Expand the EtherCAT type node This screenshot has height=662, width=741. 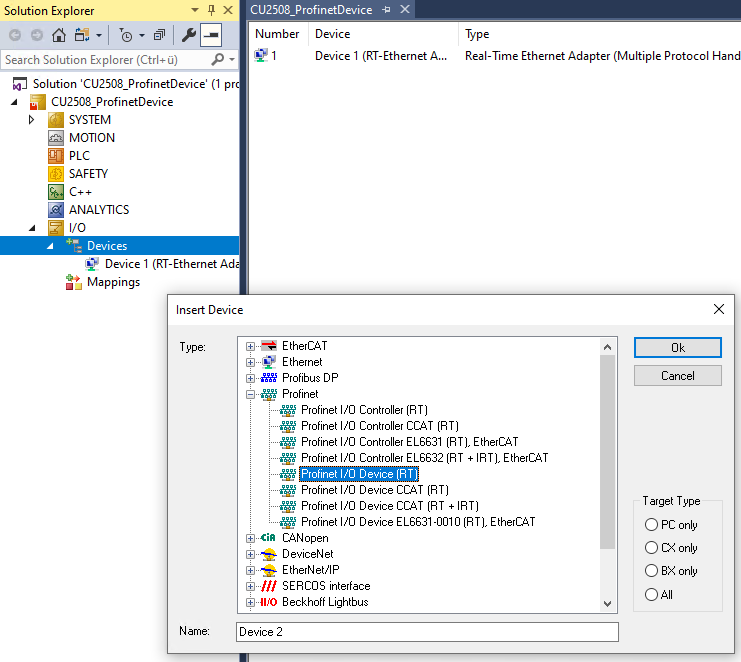(x=250, y=346)
